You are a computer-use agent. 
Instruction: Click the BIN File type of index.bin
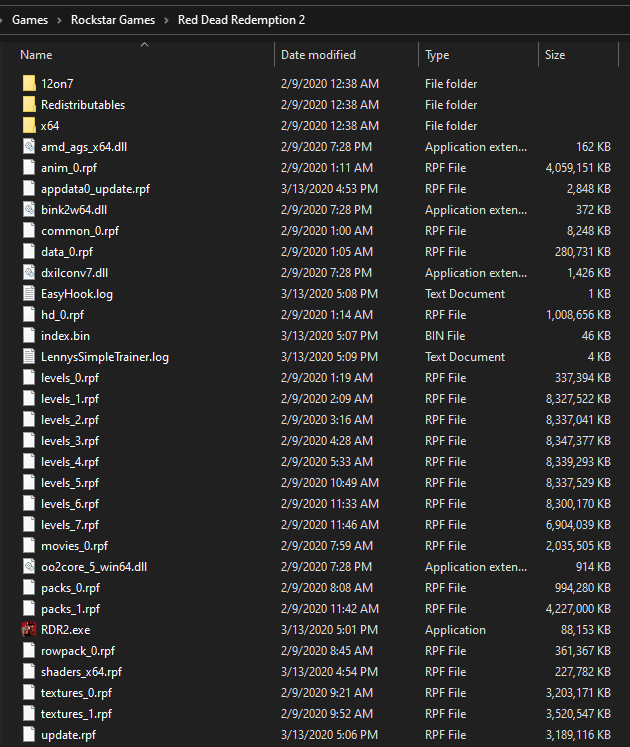pos(445,335)
